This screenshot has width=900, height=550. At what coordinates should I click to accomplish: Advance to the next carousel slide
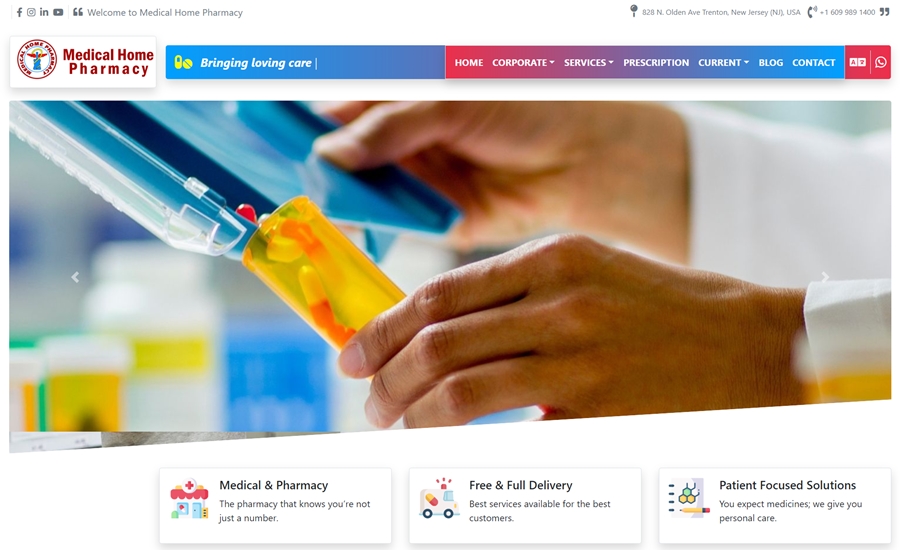(x=825, y=277)
